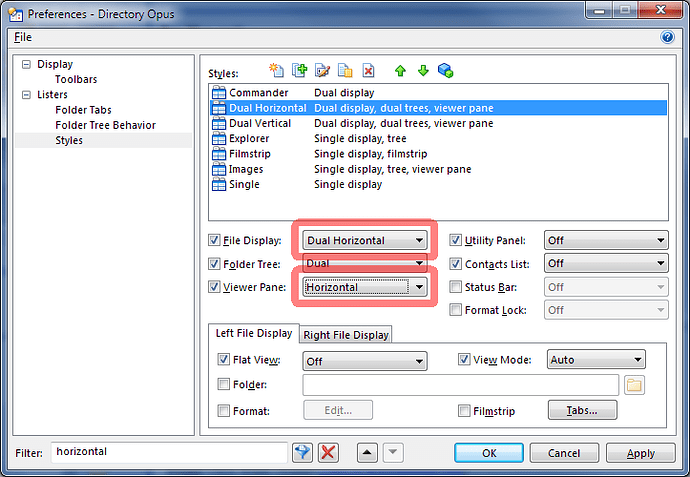Open the File Display dropdown
The width and height of the screenshot is (690, 477).
(366, 240)
